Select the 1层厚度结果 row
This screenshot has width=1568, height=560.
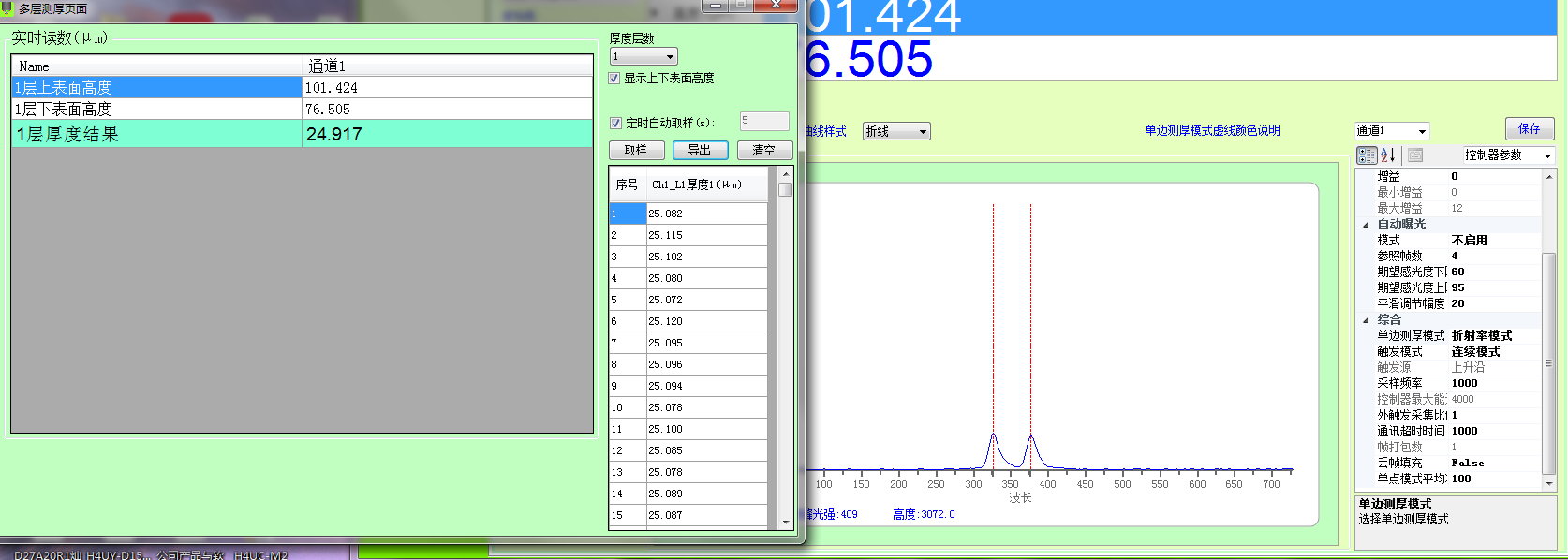pyautogui.click(x=302, y=134)
